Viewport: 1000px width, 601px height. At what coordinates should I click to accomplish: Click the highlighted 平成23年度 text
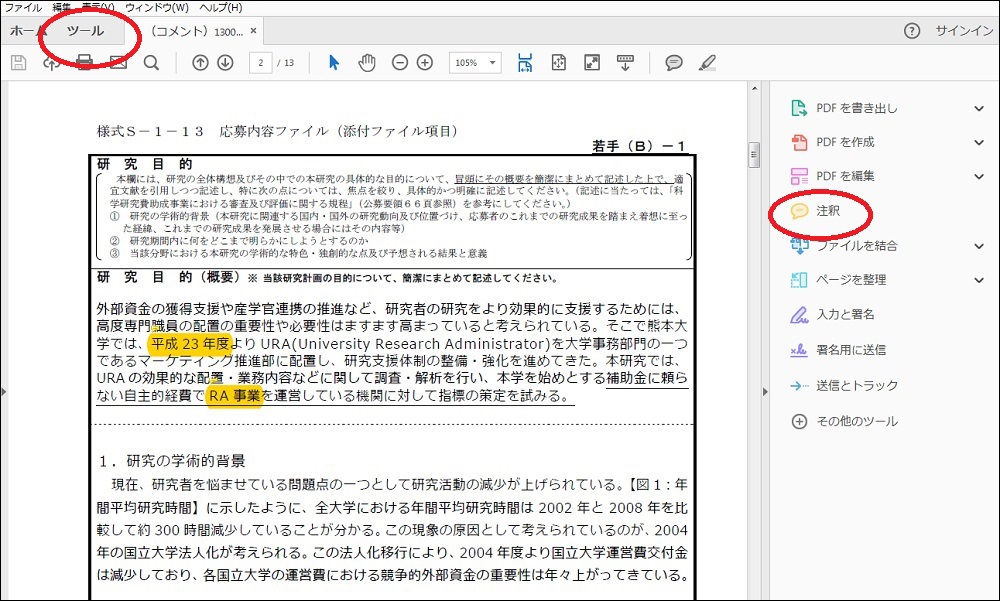click(x=190, y=344)
